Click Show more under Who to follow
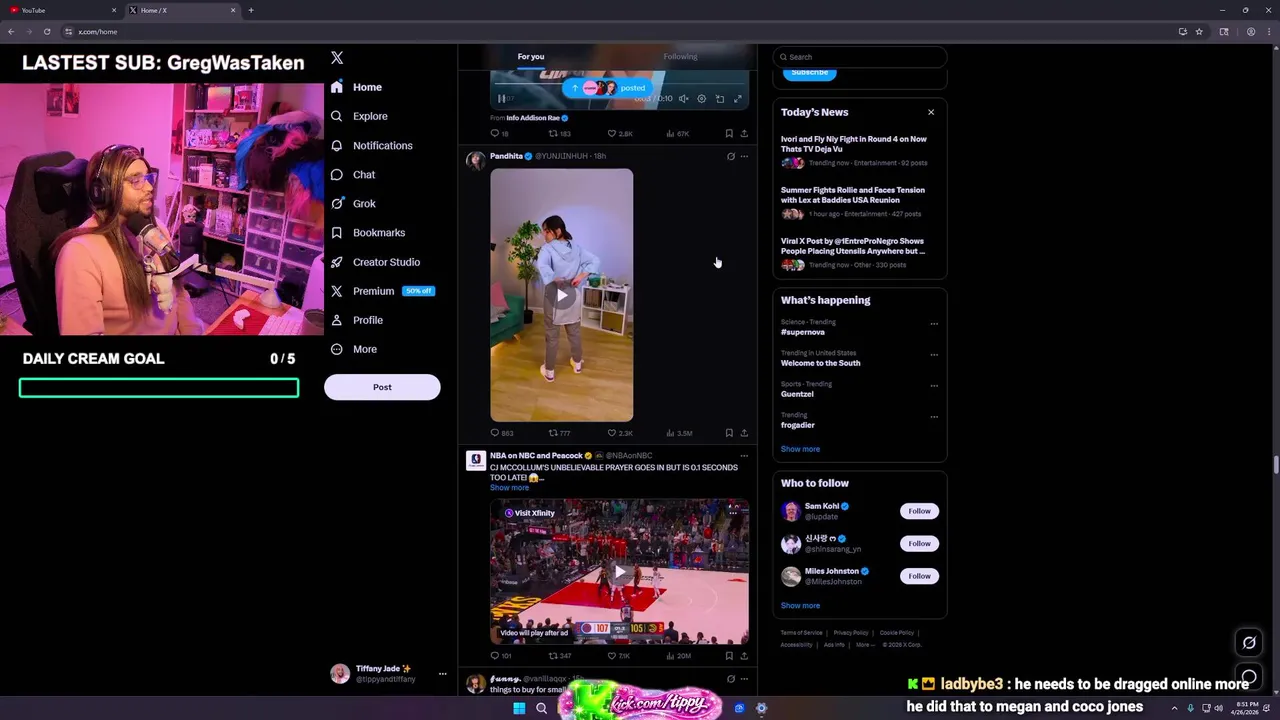The image size is (1280, 720). tap(800, 606)
